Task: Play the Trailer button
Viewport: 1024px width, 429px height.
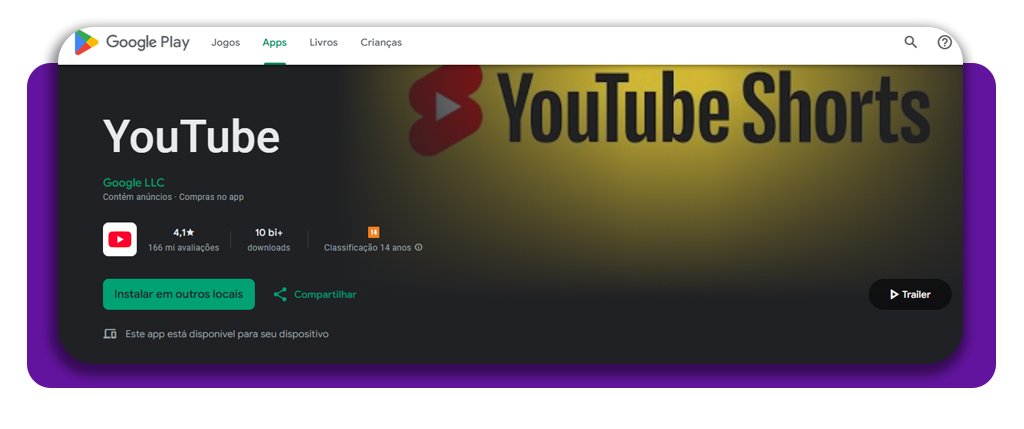Action: tap(909, 295)
